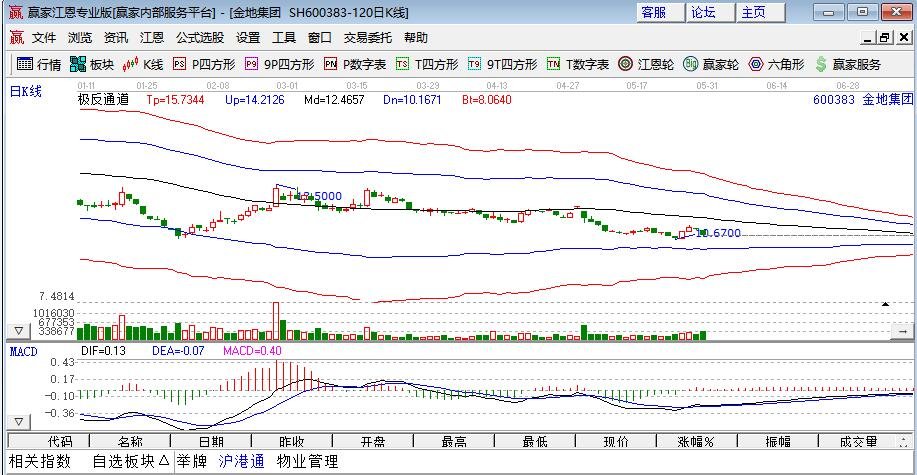The image size is (917, 475).
Task: Restore the inner chart window
Action: [x=885, y=38]
